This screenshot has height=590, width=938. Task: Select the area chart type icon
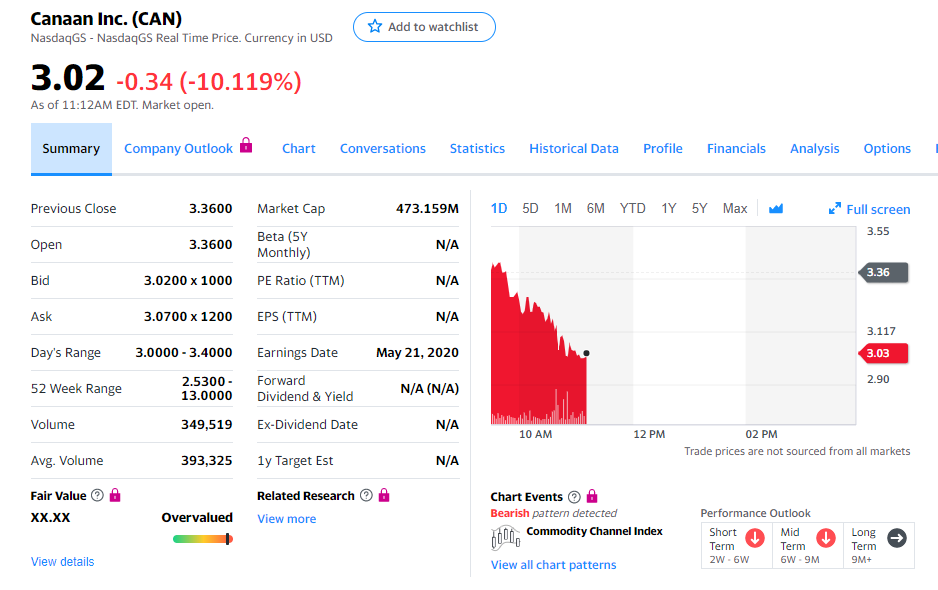click(776, 209)
